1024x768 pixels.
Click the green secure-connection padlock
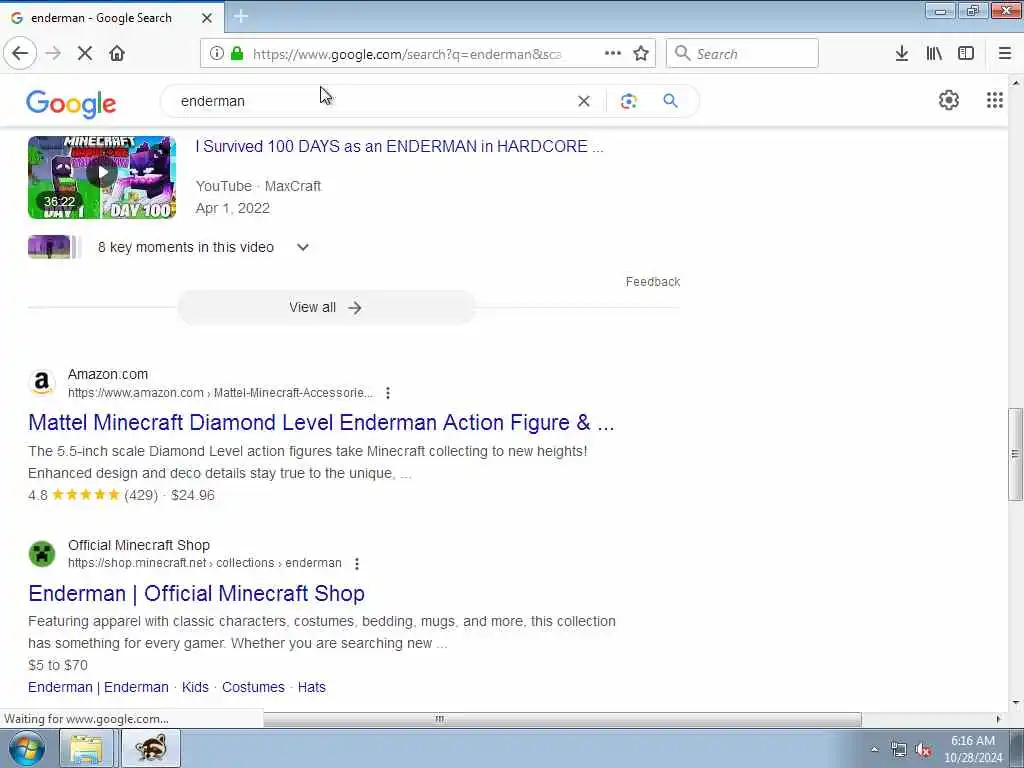point(237,54)
